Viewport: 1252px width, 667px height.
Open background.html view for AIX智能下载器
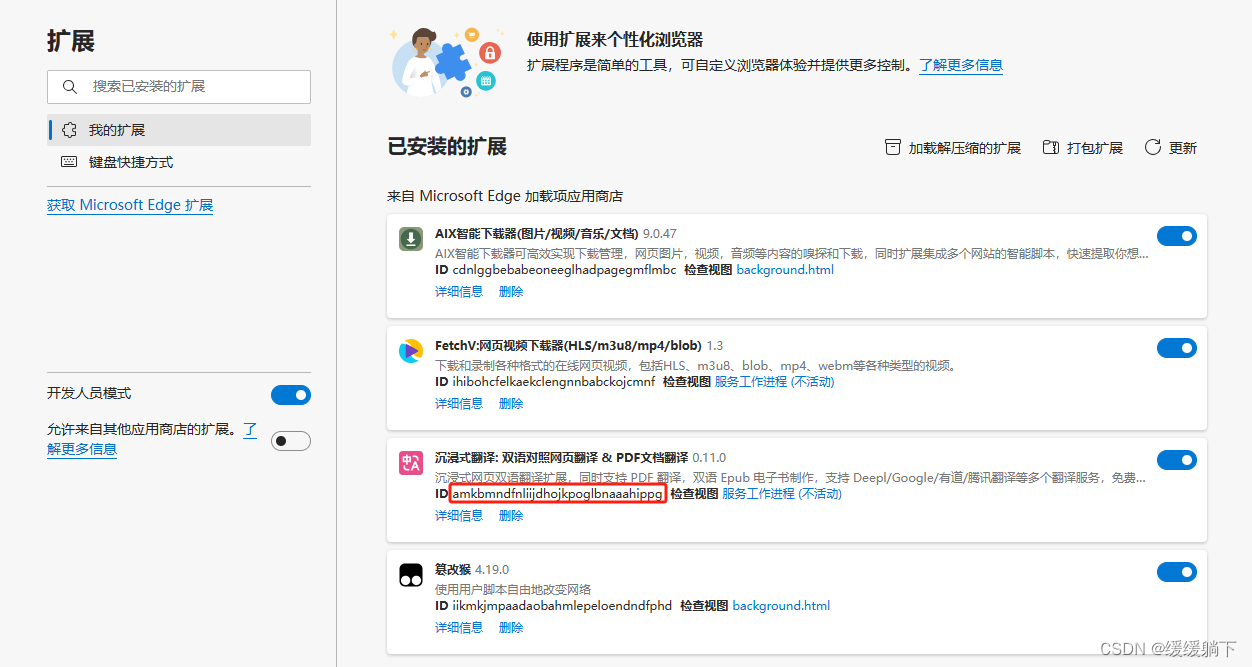pyautogui.click(x=785, y=270)
